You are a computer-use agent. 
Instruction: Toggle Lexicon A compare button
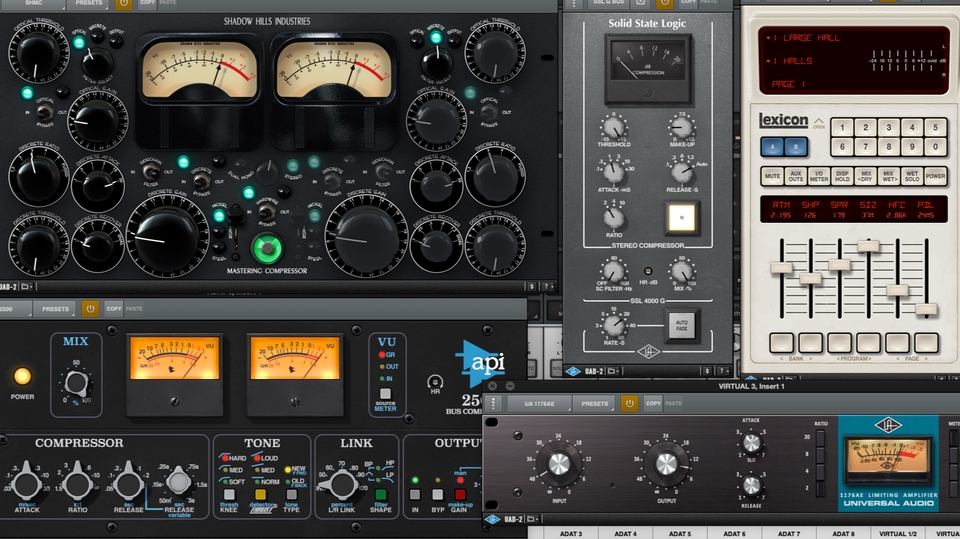coord(773,147)
